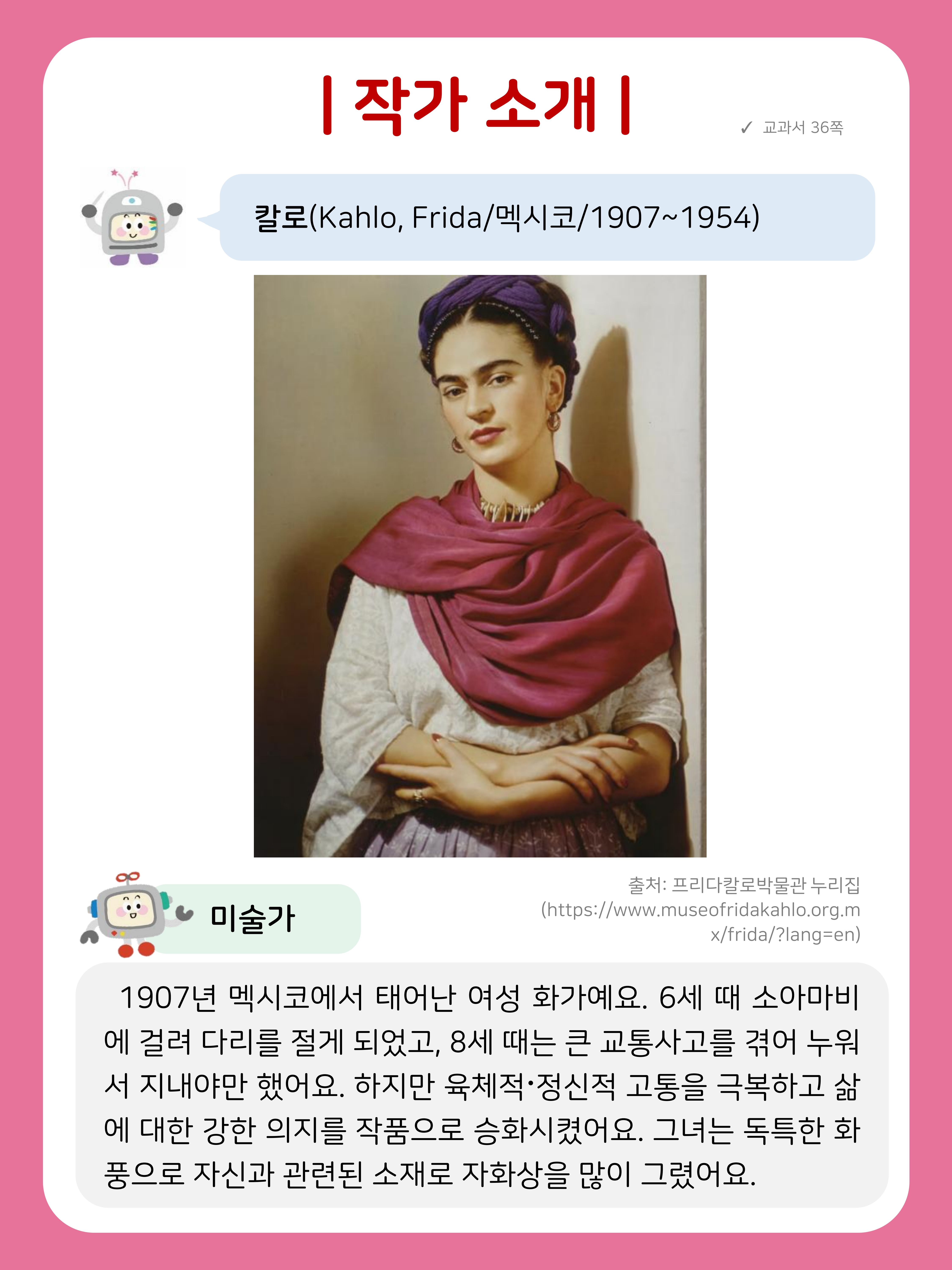Open the portrait photograph of the artist
The width and height of the screenshot is (952, 1270).
(x=480, y=566)
